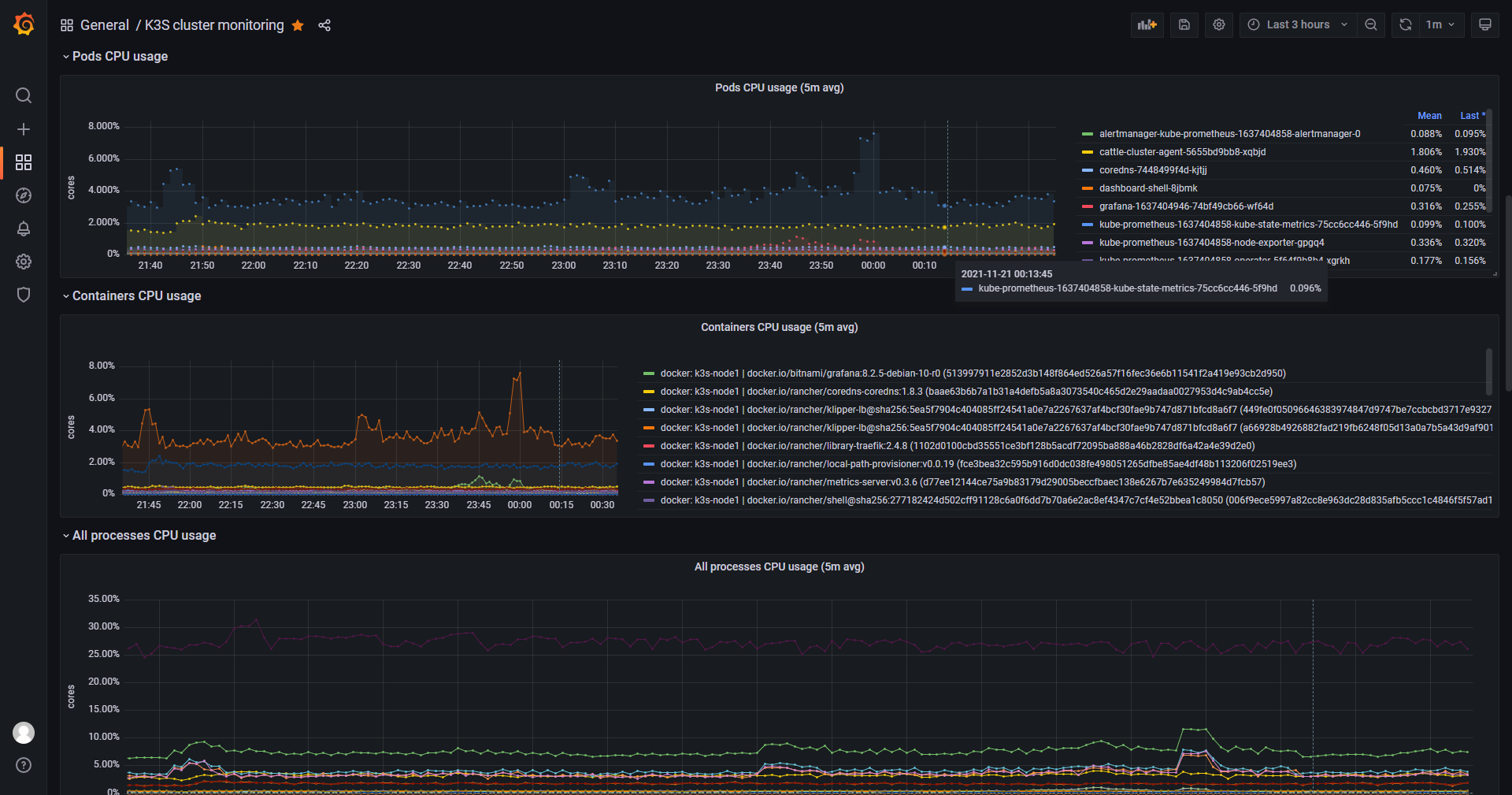Open the Configuration gear in sidebar
Viewport: 1512px width, 795px height.
24,262
